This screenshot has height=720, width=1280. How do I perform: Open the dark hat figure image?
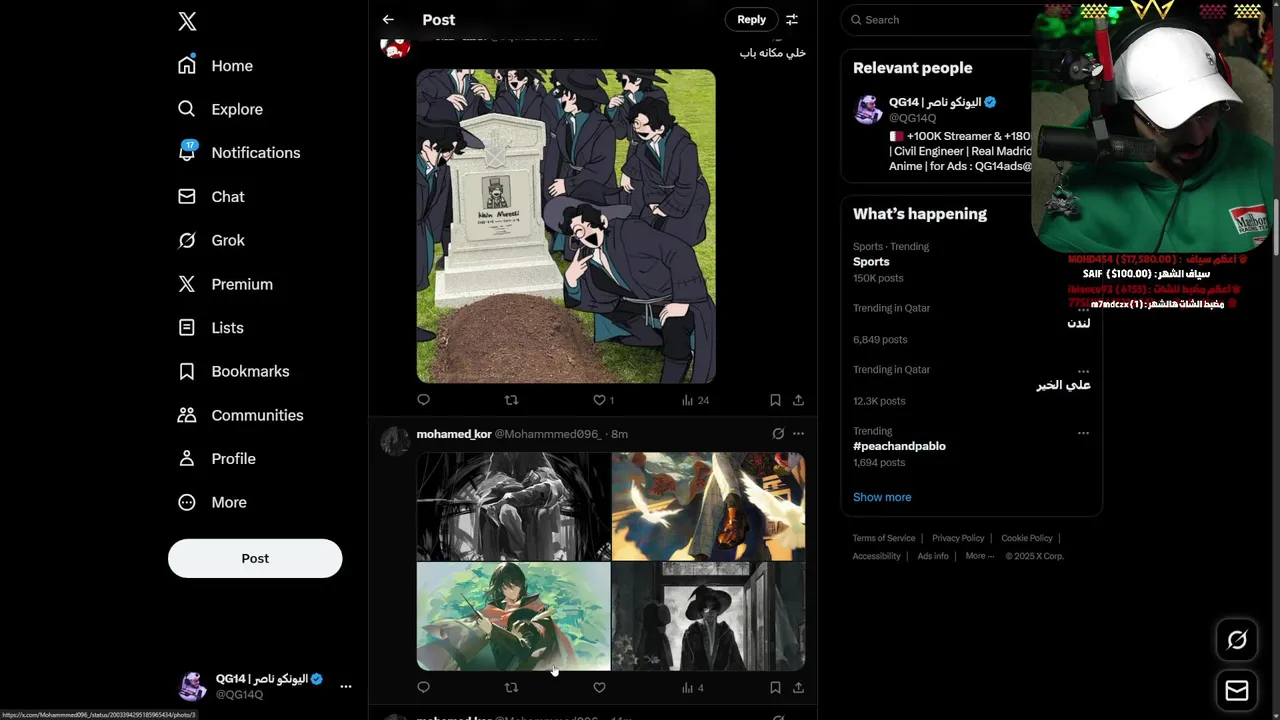pyautogui.click(x=708, y=616)
